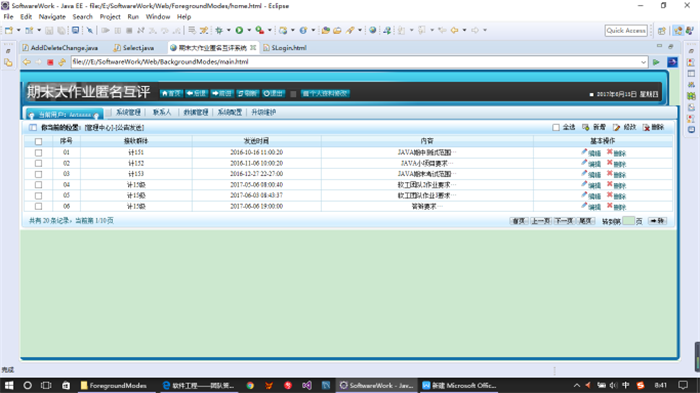Click the red browser stop icon
The width and height of the screenshot is (700, 393).
50,62
